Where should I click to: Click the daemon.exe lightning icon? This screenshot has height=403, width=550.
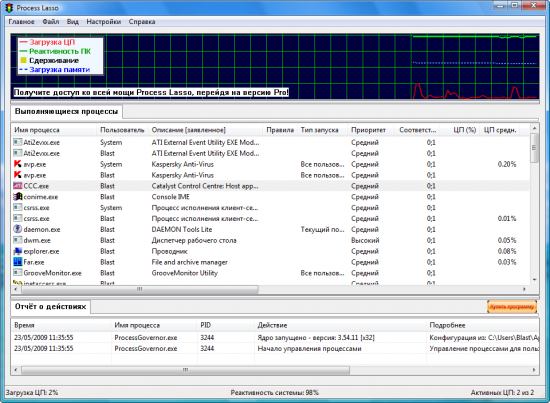click(18, 229)
